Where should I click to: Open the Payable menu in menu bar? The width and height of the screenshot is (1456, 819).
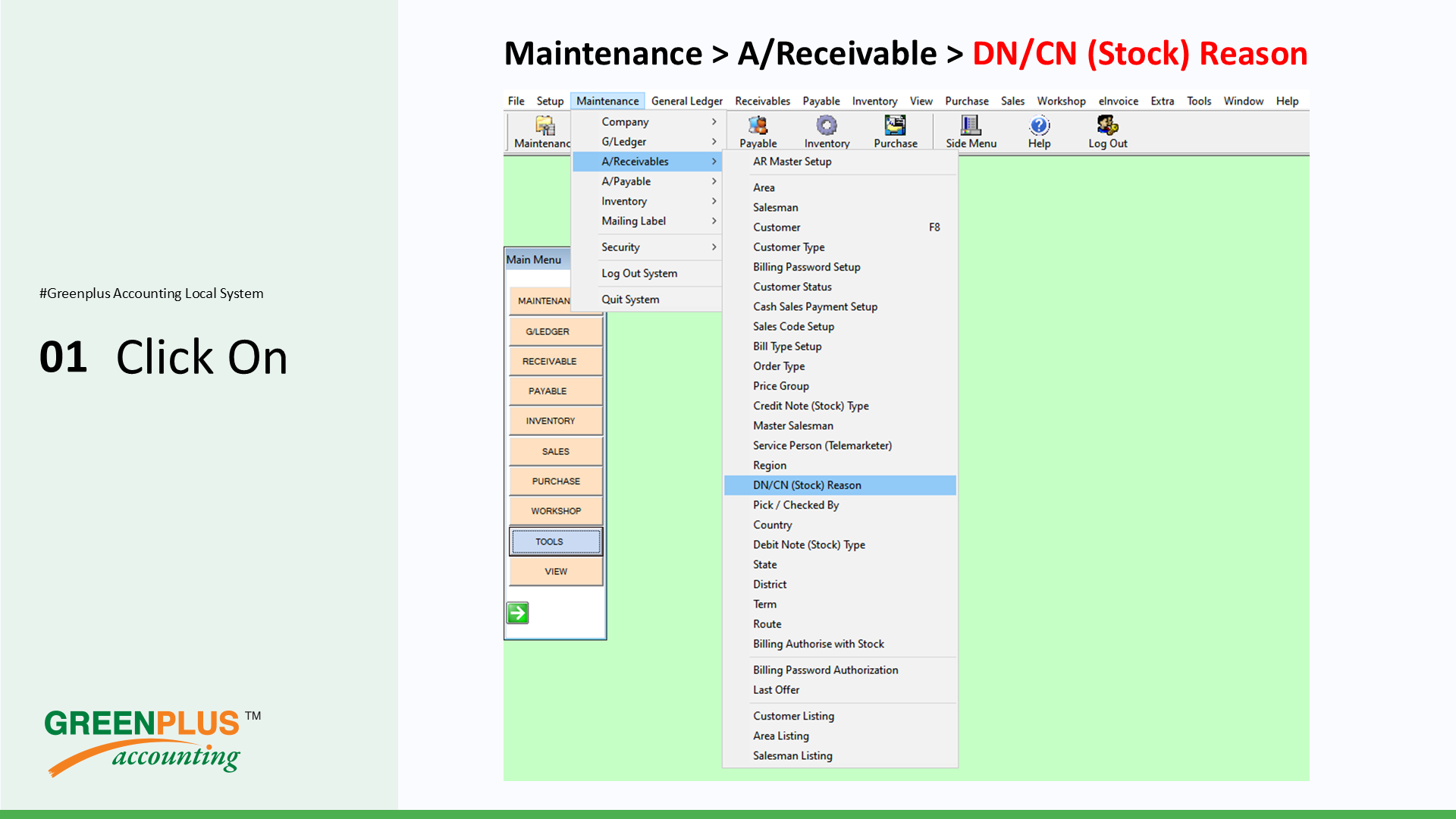point(821,101)
